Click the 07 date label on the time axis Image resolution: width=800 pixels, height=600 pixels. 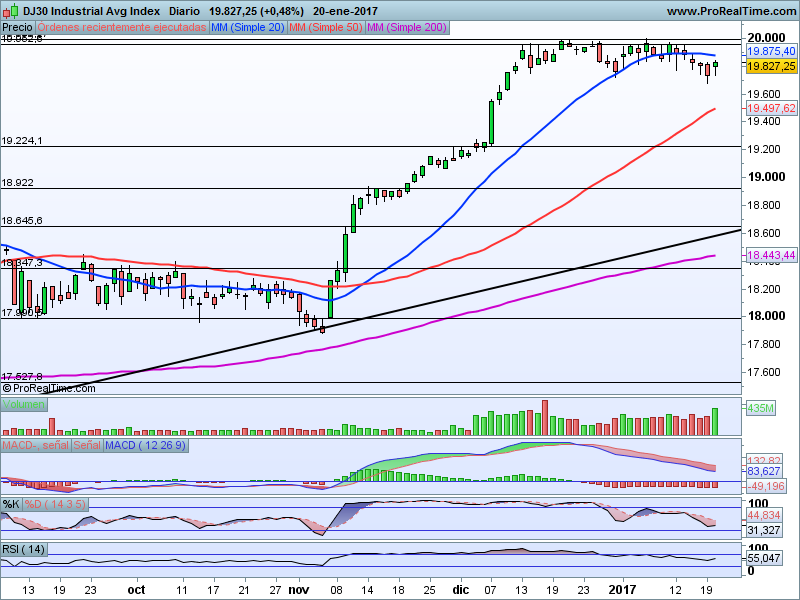491,590
